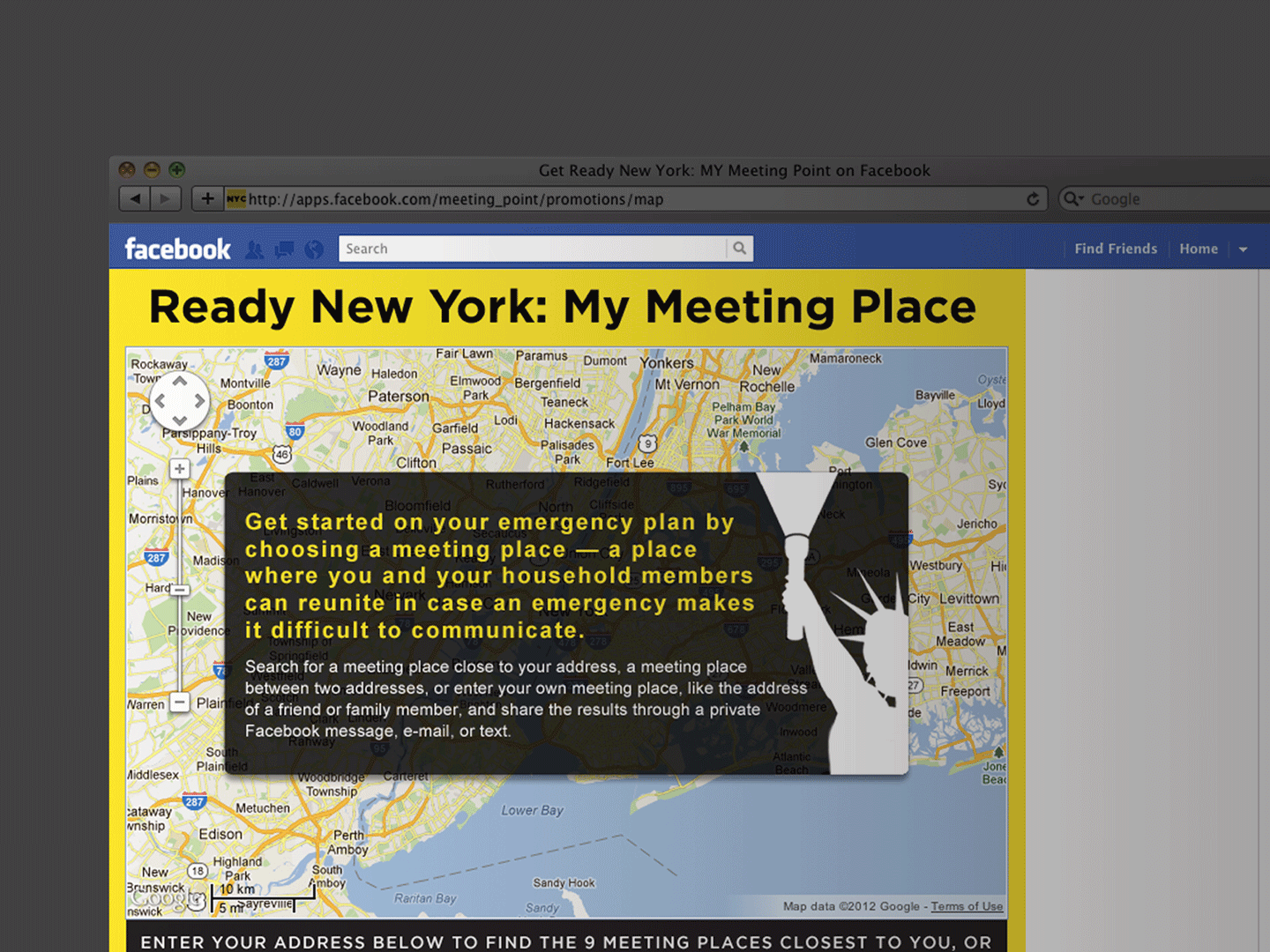Go to Home in Facebook header
The width and height of the screenshot is (1270, 952).
click(1199, 249)
